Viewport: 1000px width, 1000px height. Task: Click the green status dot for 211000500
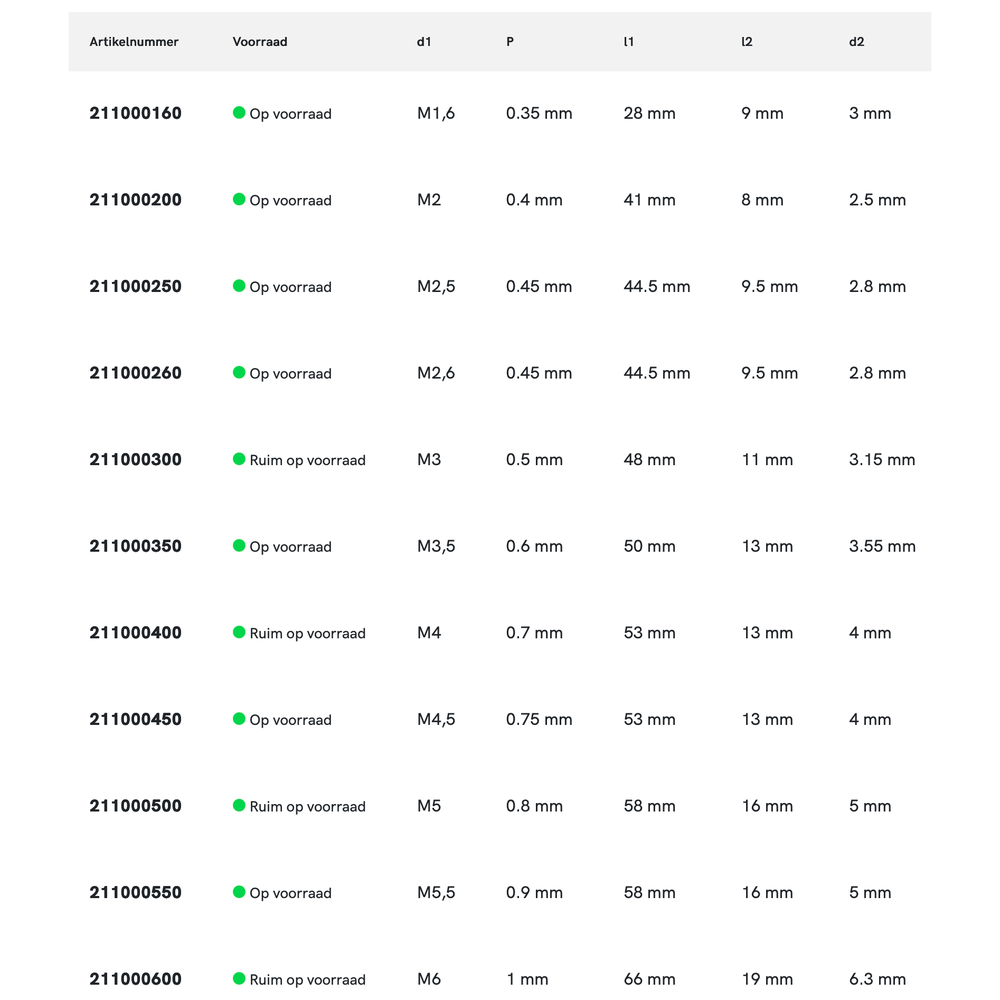coord(239,805)
